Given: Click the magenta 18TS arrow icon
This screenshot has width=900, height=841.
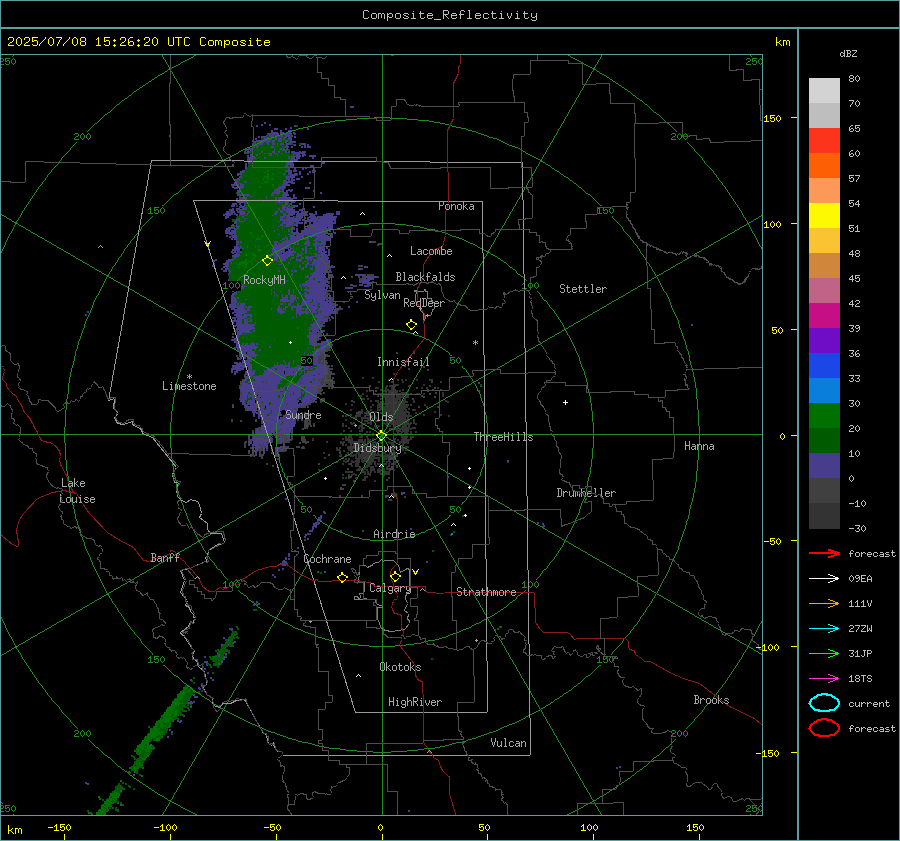Looking at the screenshot, I should point(824,679).
